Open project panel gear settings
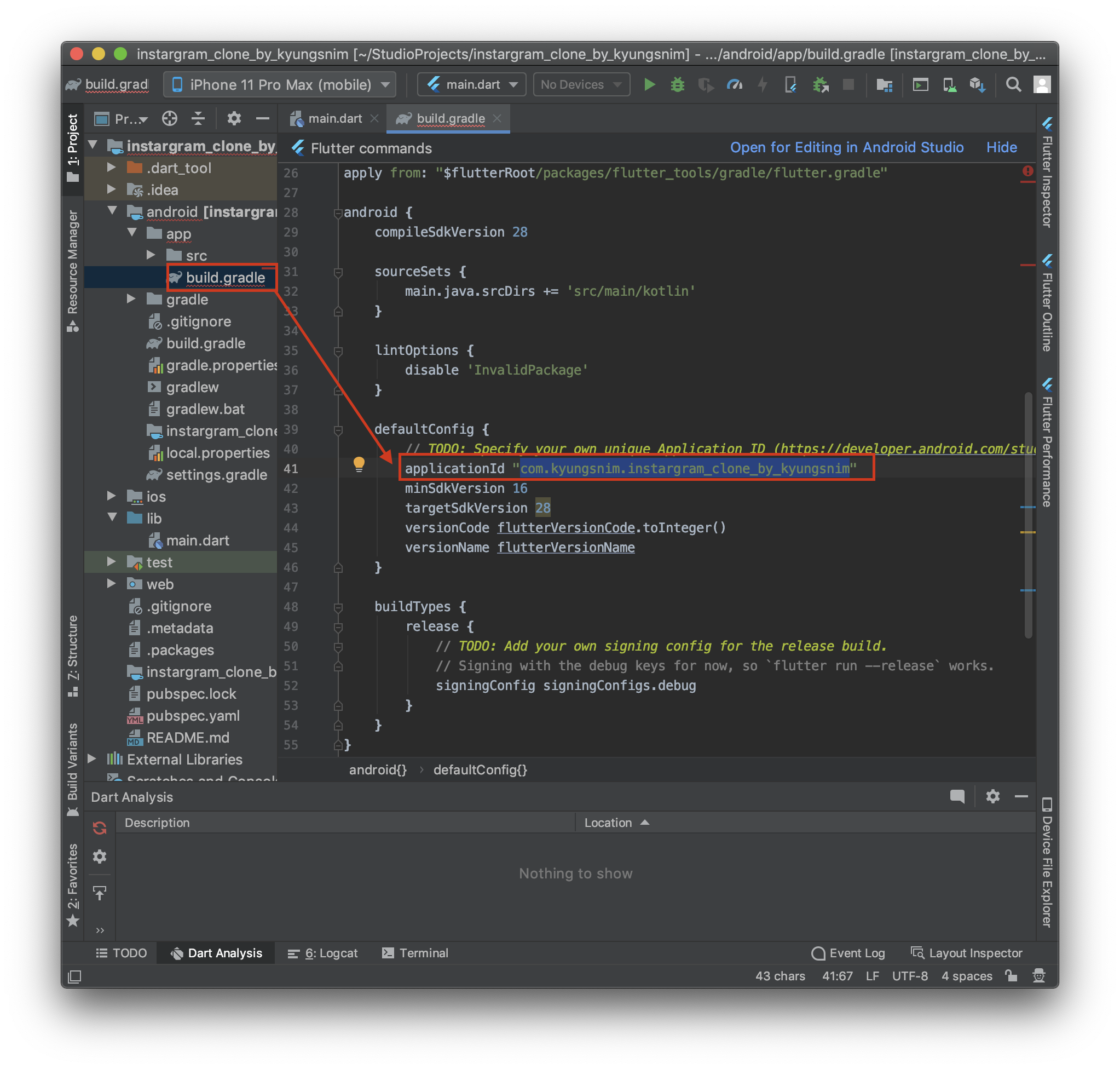1120x1069 pixels. tap(234, 118)
